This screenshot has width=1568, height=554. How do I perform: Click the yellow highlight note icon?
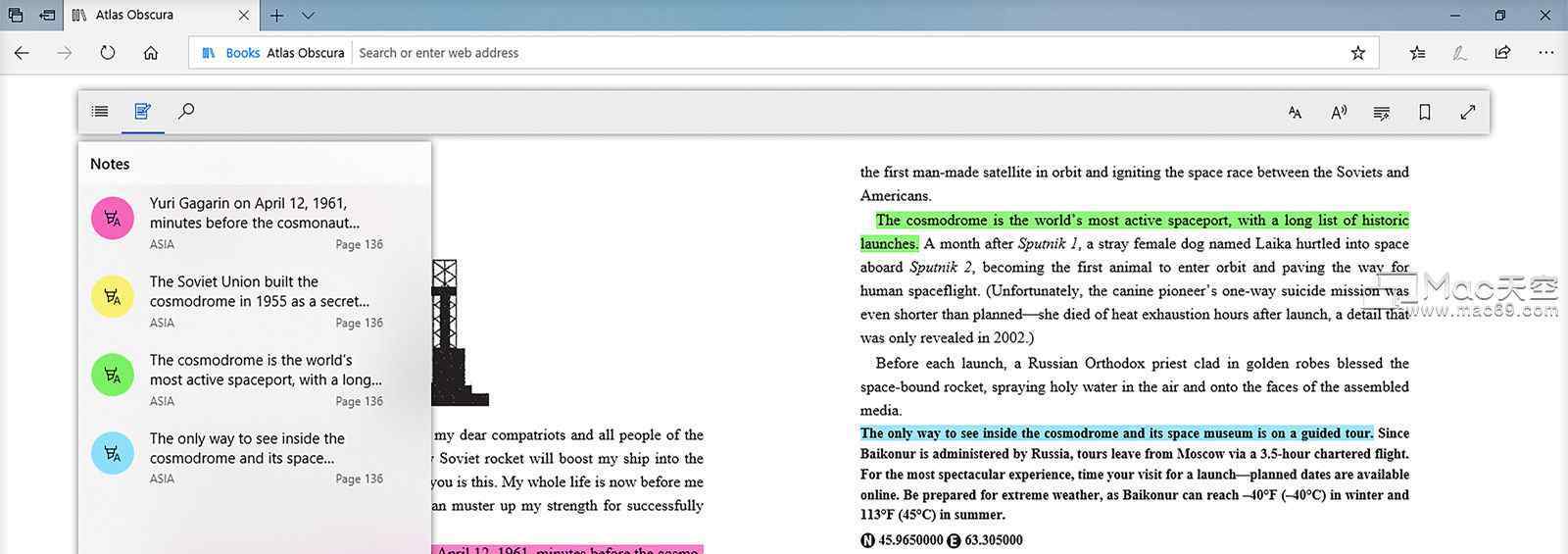113,296
